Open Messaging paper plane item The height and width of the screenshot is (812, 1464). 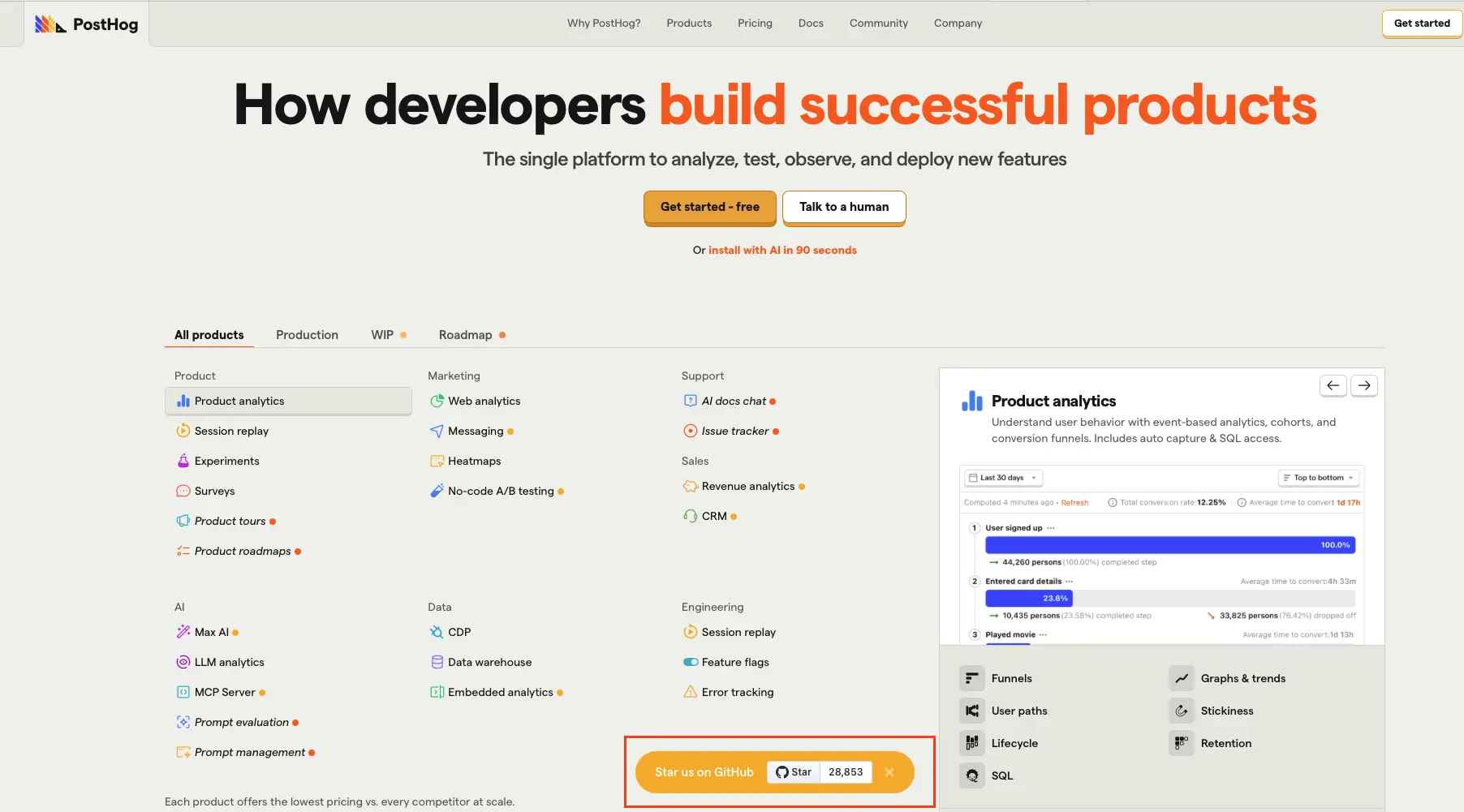pos(471,431)
